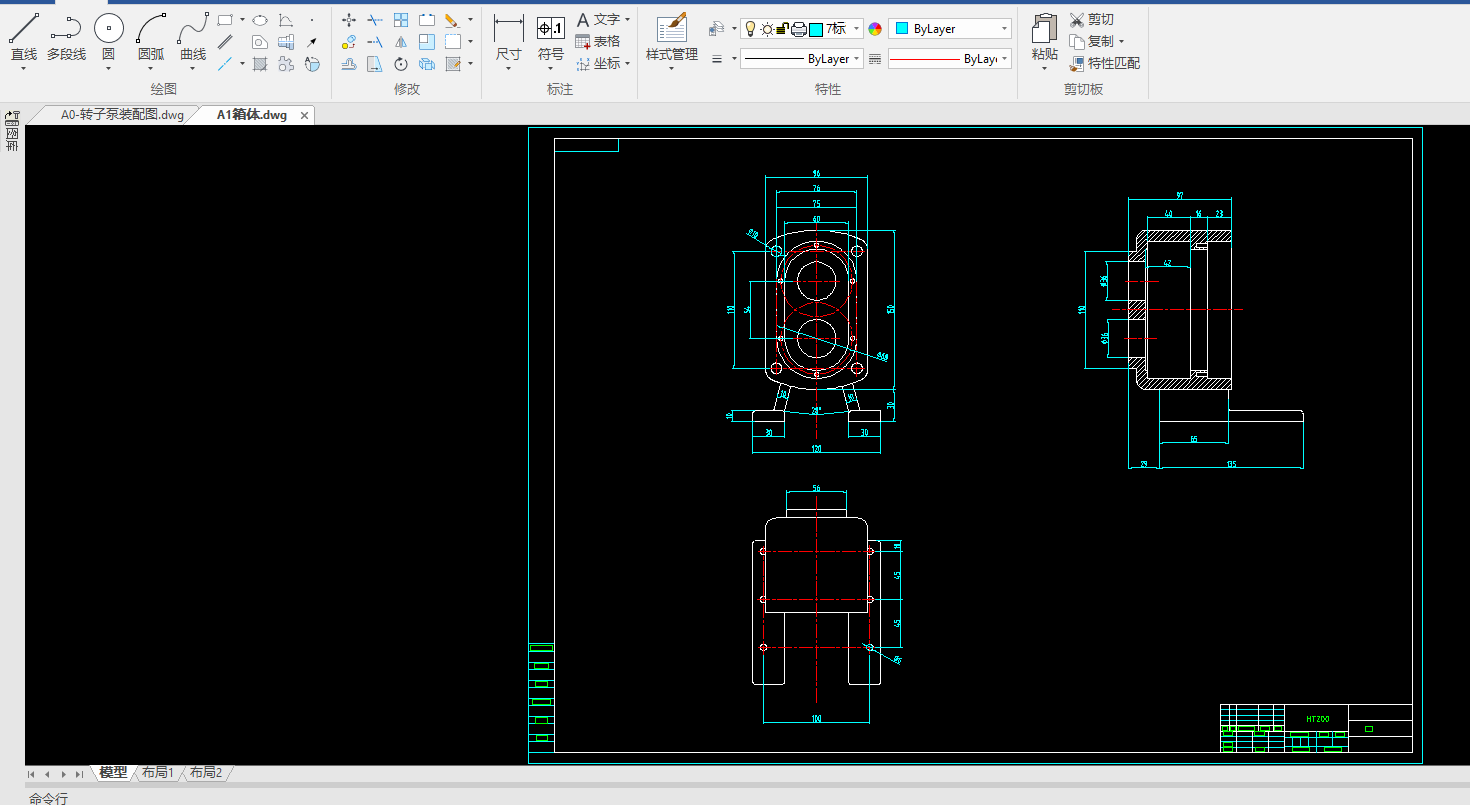Open the ByLayer color dropdown
The width and height of the screenshot is (1470, 805).
tap(1004, 29)
